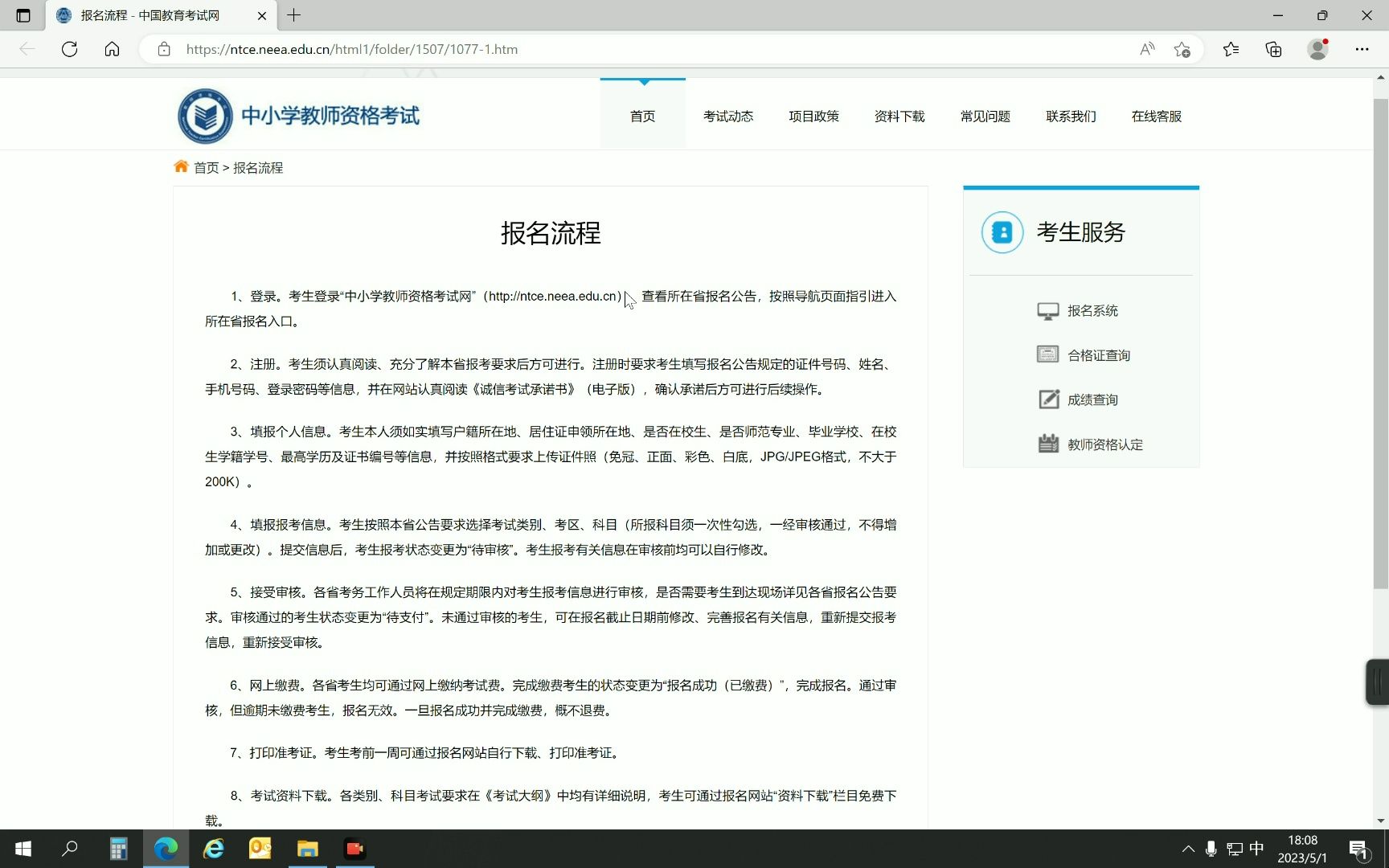Expand hidden icons in the system tray
Viewport: 1389px width, 868px height.
[1187, 849]
